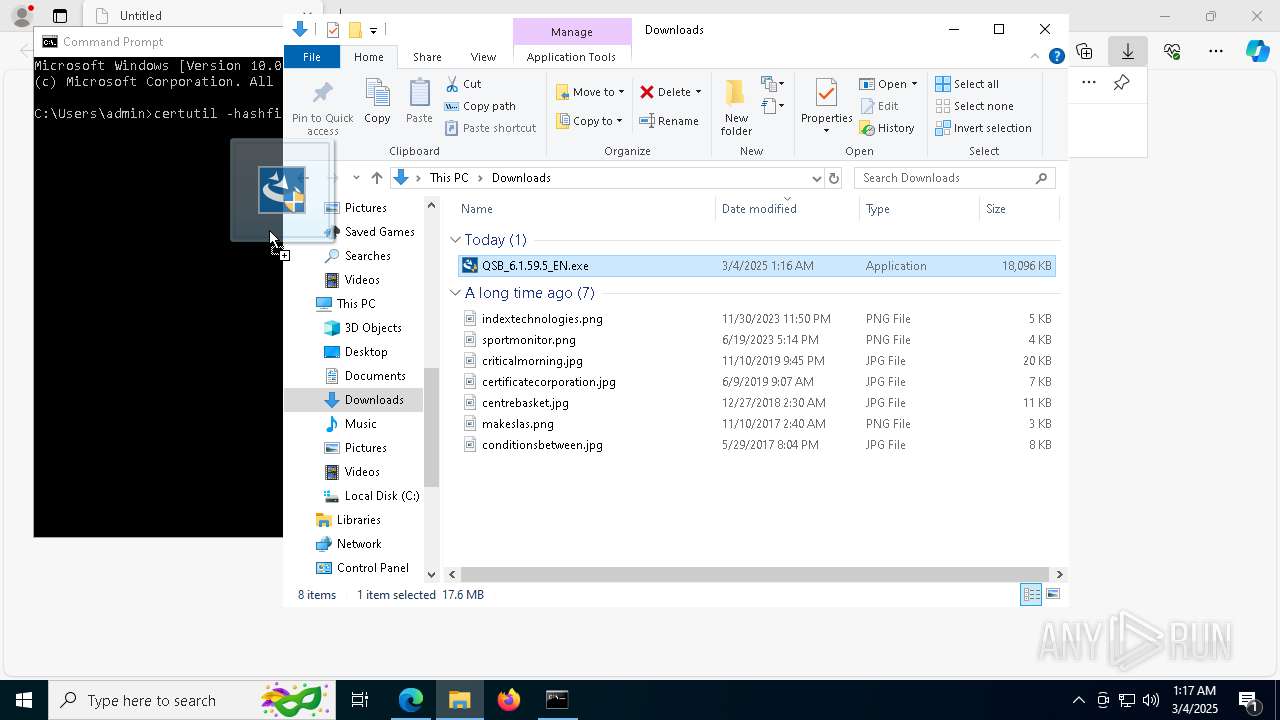Open Firefox from the taskbar

[509, 700]
